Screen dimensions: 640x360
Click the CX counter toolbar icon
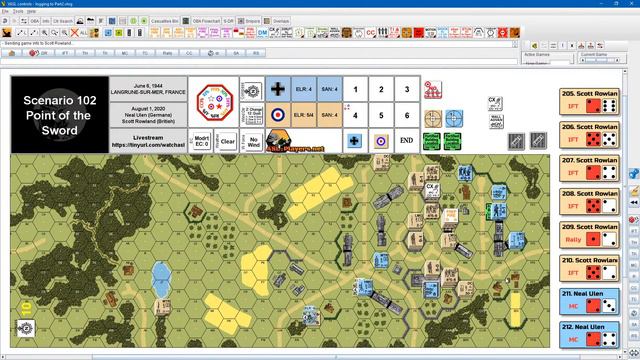[x=274, y=33]
